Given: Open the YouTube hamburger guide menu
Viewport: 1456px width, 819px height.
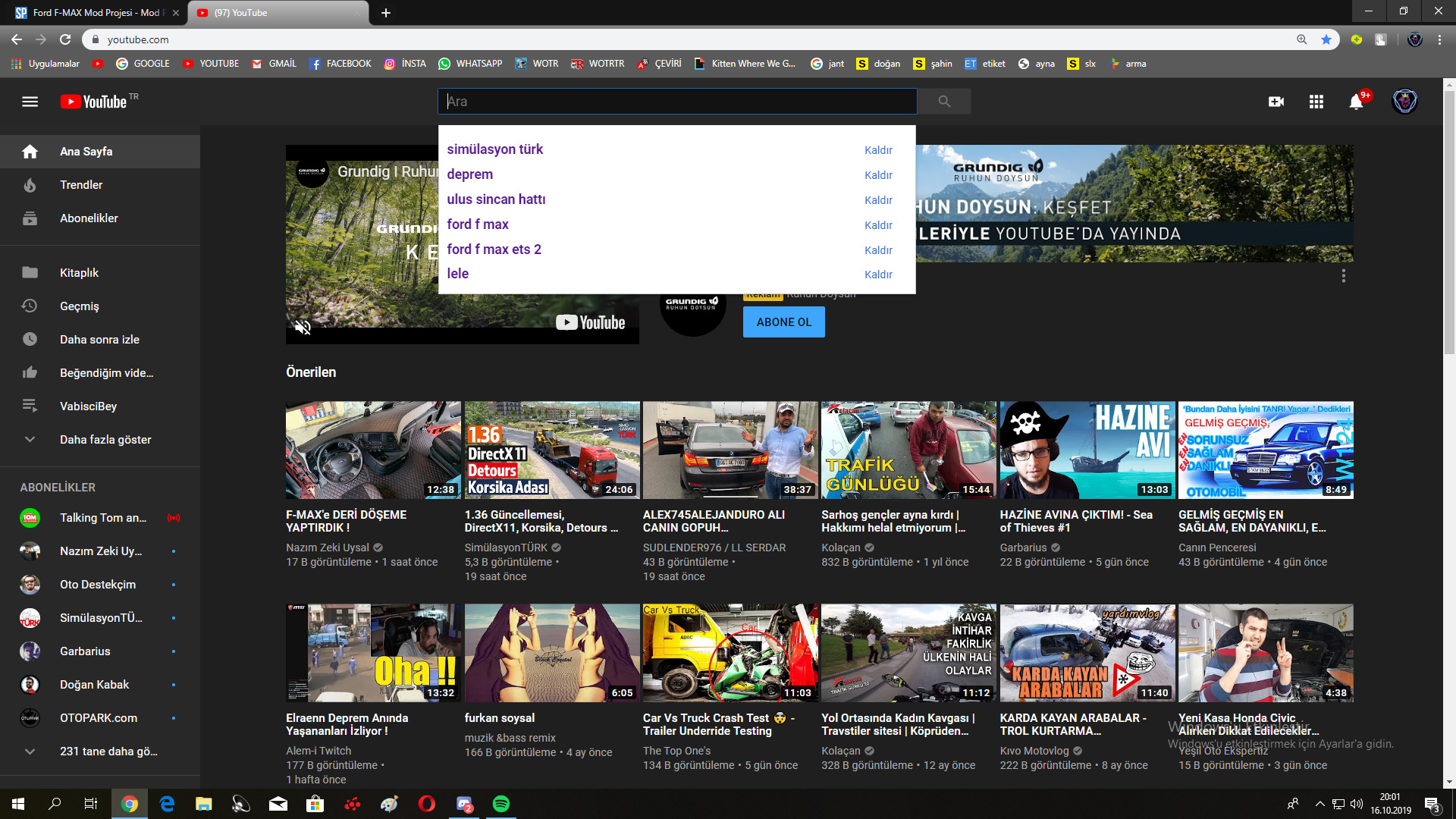Looking at the screenshot, I should coord(30,102).
